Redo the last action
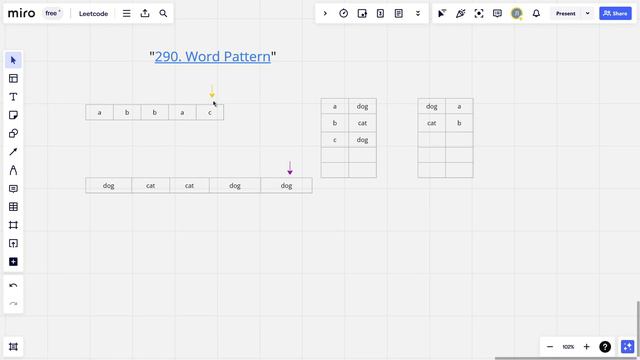The width and height of the screenshot is (640, 360). tap(13, 304)
